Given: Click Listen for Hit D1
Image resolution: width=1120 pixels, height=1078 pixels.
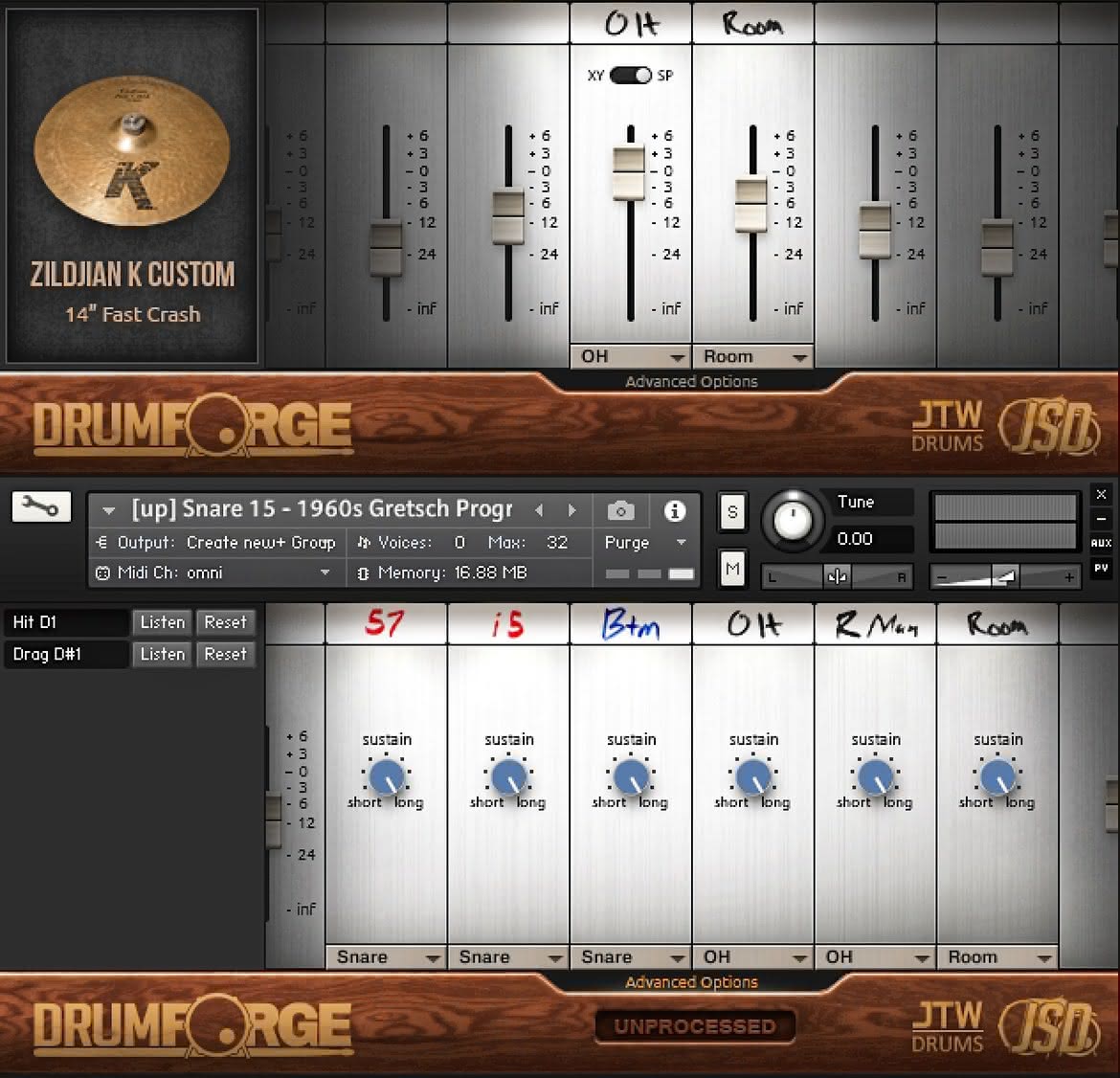Looking at the screenshot, I should click(x=162, y=622).
